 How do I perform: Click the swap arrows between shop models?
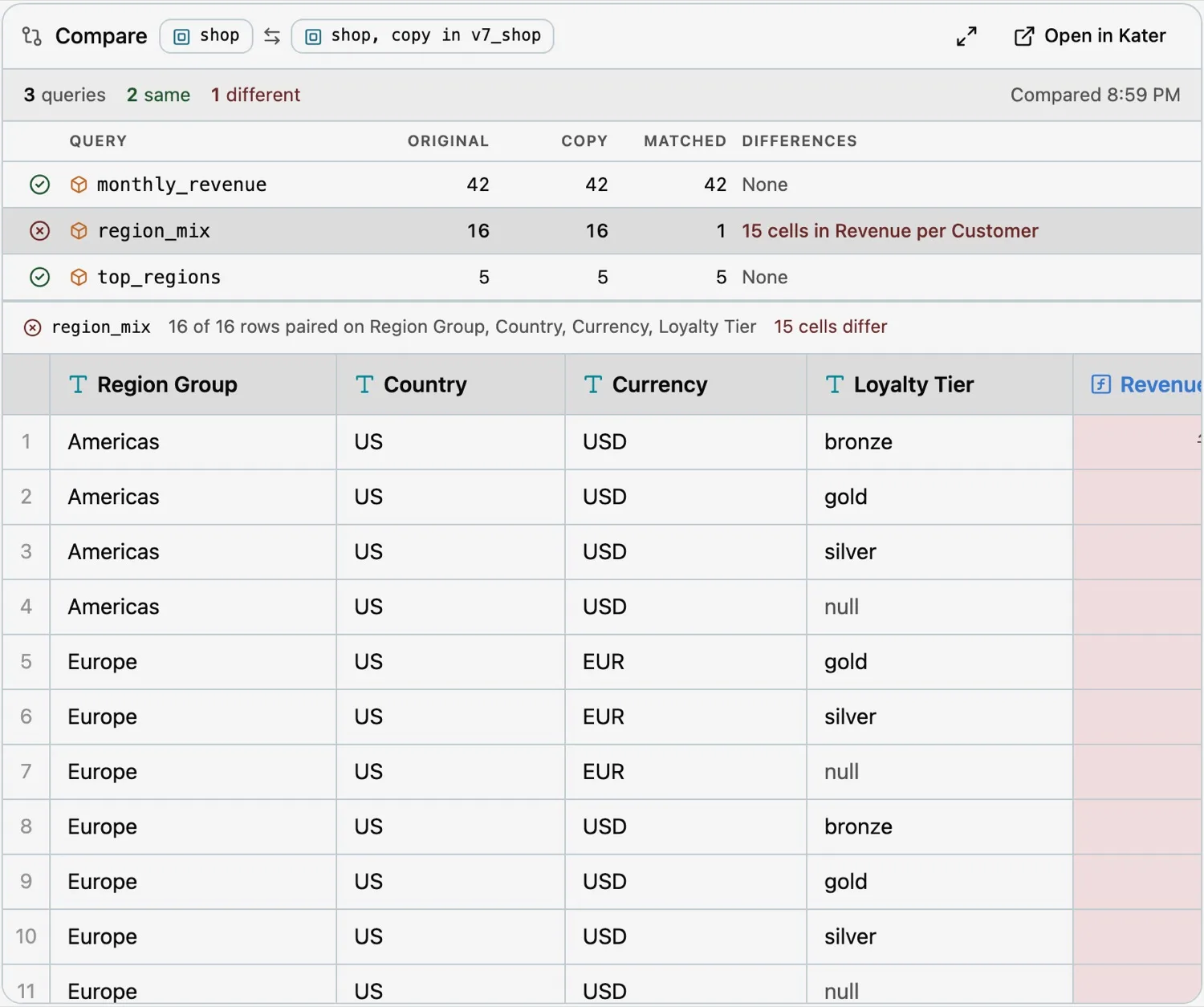(272, 36)
